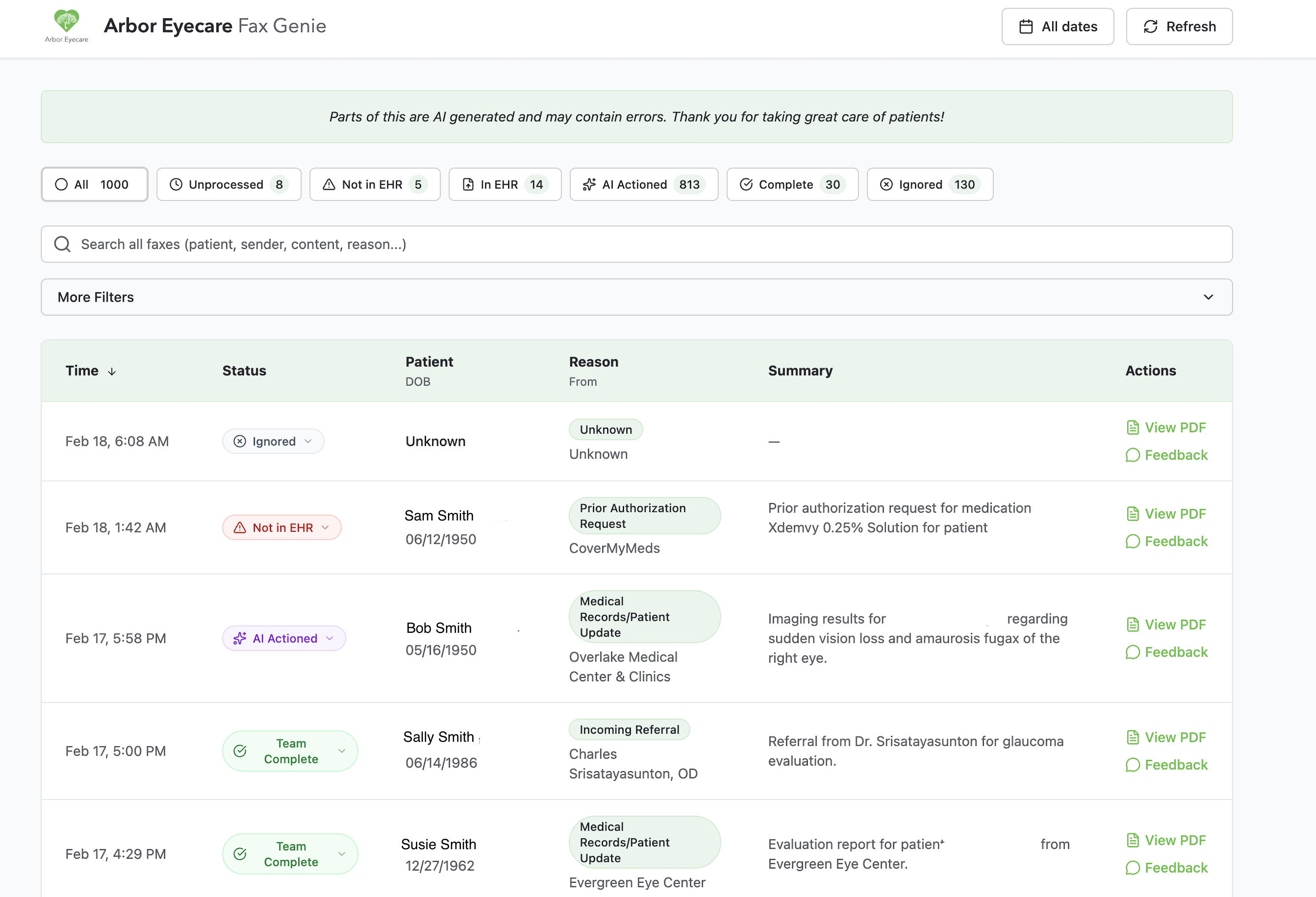1316x897 pixels.
Task: Select the In EHR filter
Action: (505, 184)
